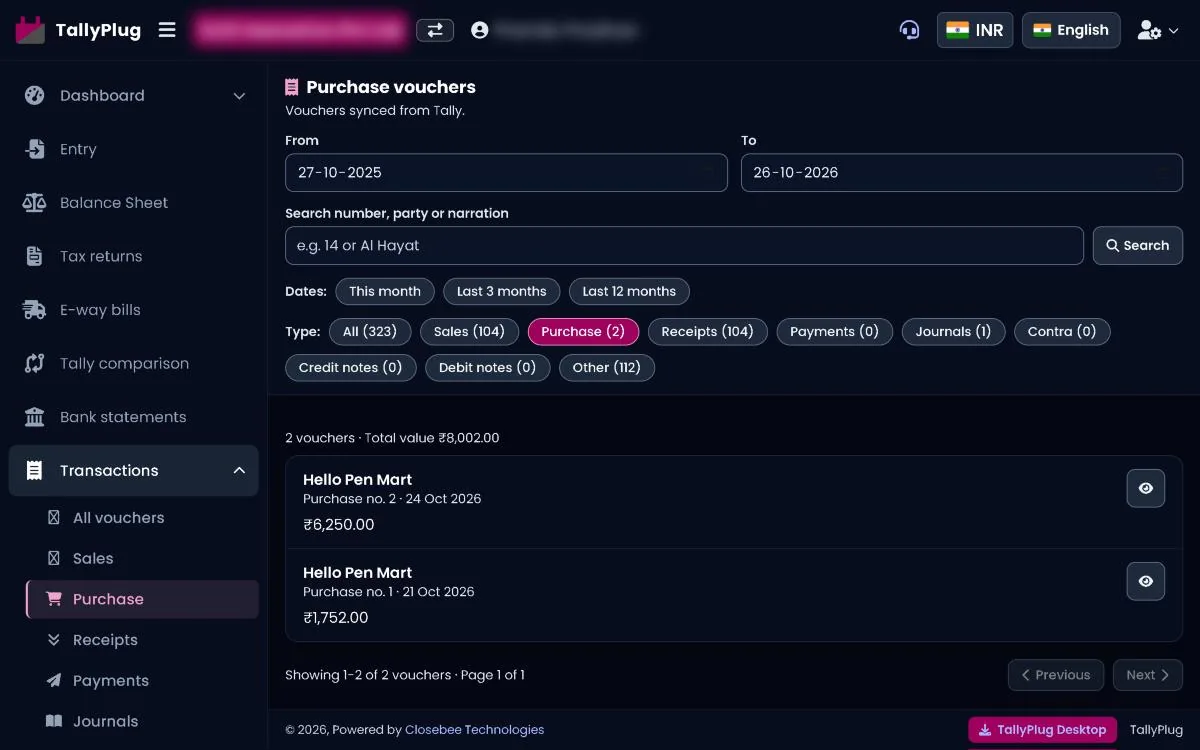This screenshot has height=750, width=1200.
Task: Click the Next page button
Action: click(1148, 675)
